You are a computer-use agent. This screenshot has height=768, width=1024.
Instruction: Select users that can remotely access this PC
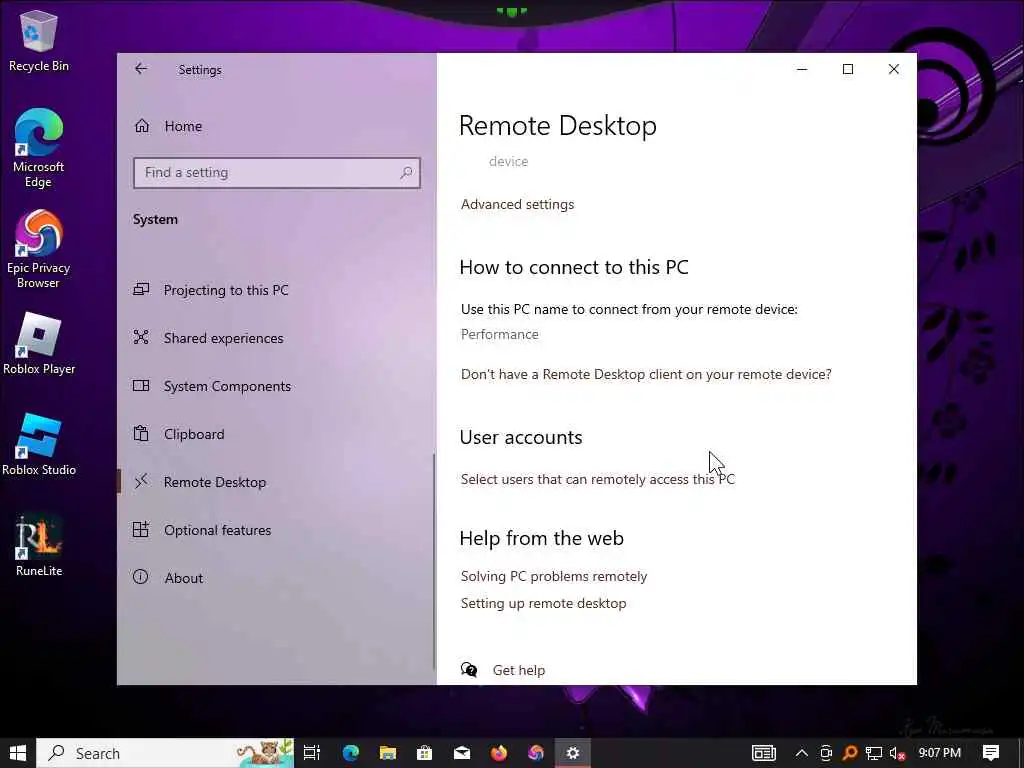pyautogui.click(x=598, y=479)
